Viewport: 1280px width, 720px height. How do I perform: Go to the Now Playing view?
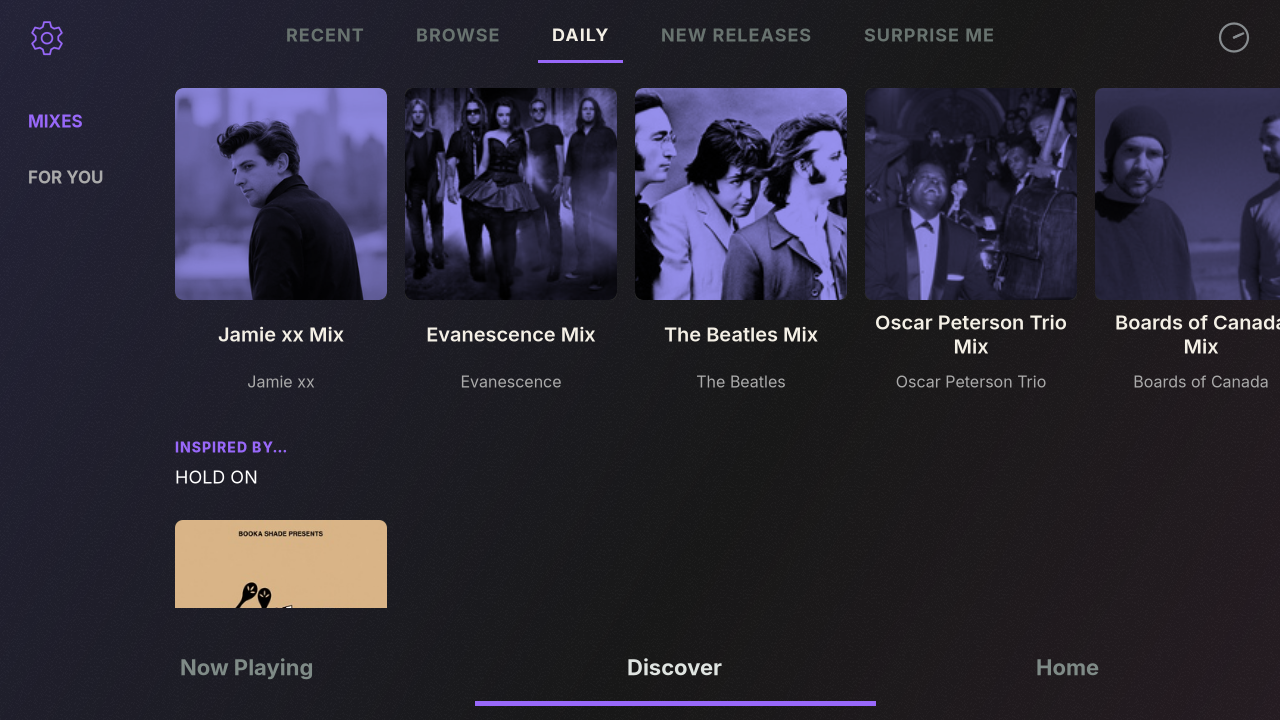(x=246, y=667)
